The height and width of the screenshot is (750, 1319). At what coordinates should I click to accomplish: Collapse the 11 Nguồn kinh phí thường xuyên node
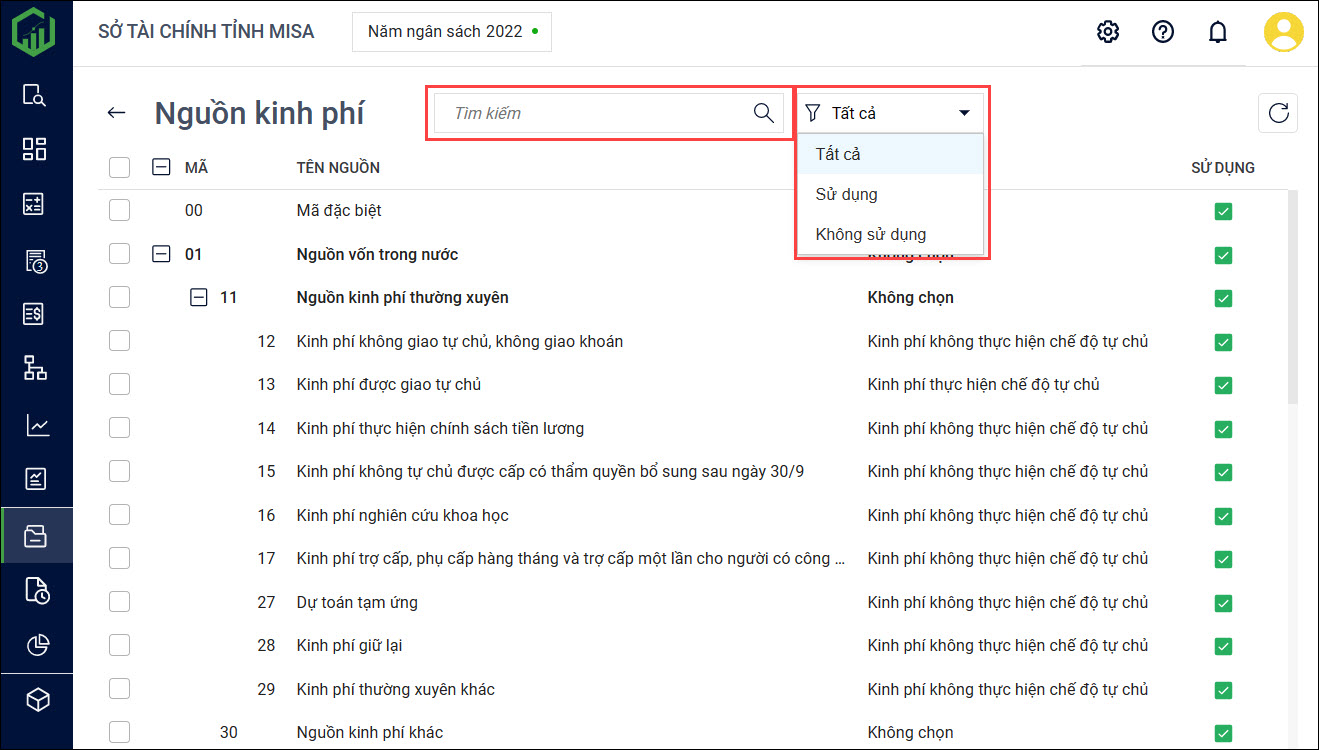[x=199, y=297]
